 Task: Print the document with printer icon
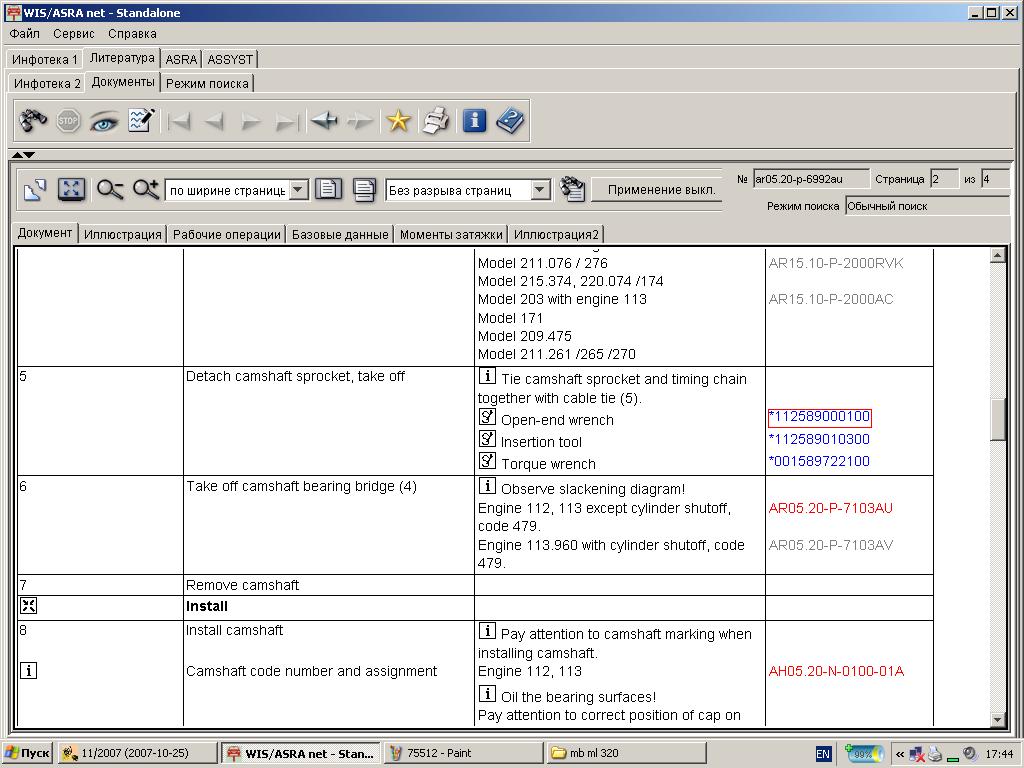pos(435,121)
